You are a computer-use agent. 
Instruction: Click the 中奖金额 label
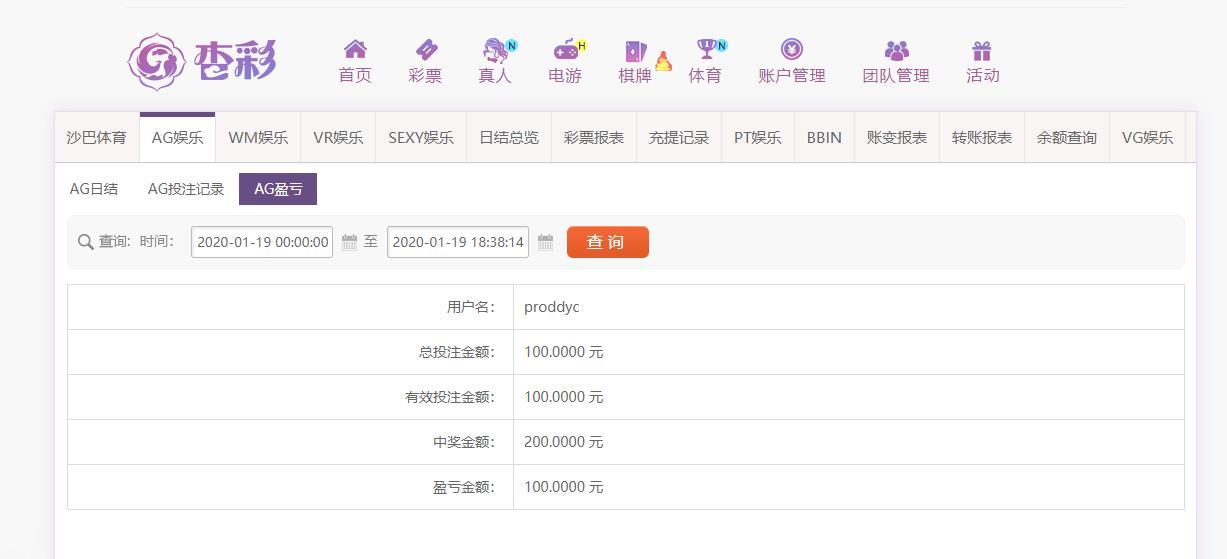(x=464, y=442)
